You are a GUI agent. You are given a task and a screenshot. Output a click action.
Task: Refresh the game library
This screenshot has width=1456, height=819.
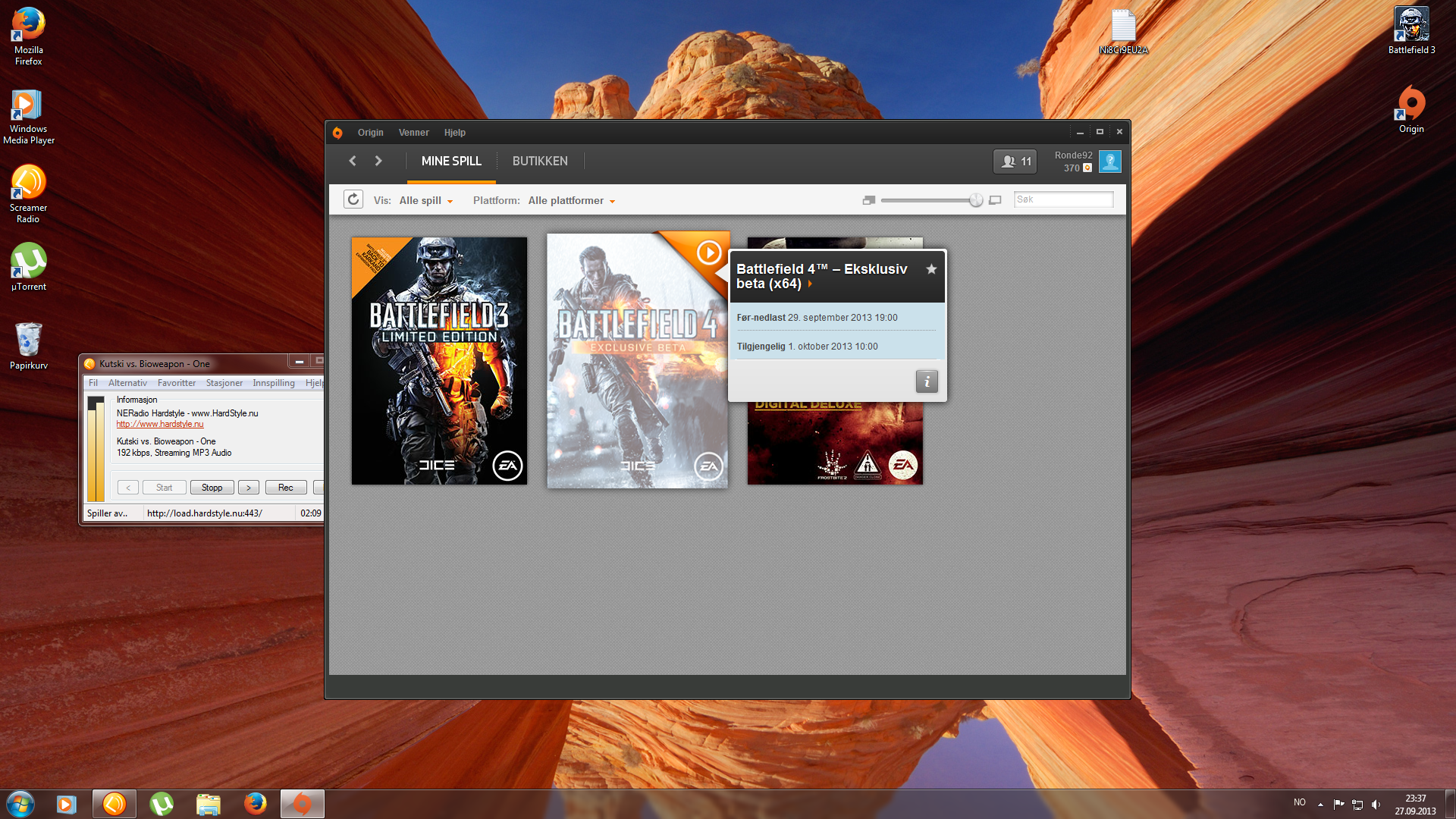[353, 199]
